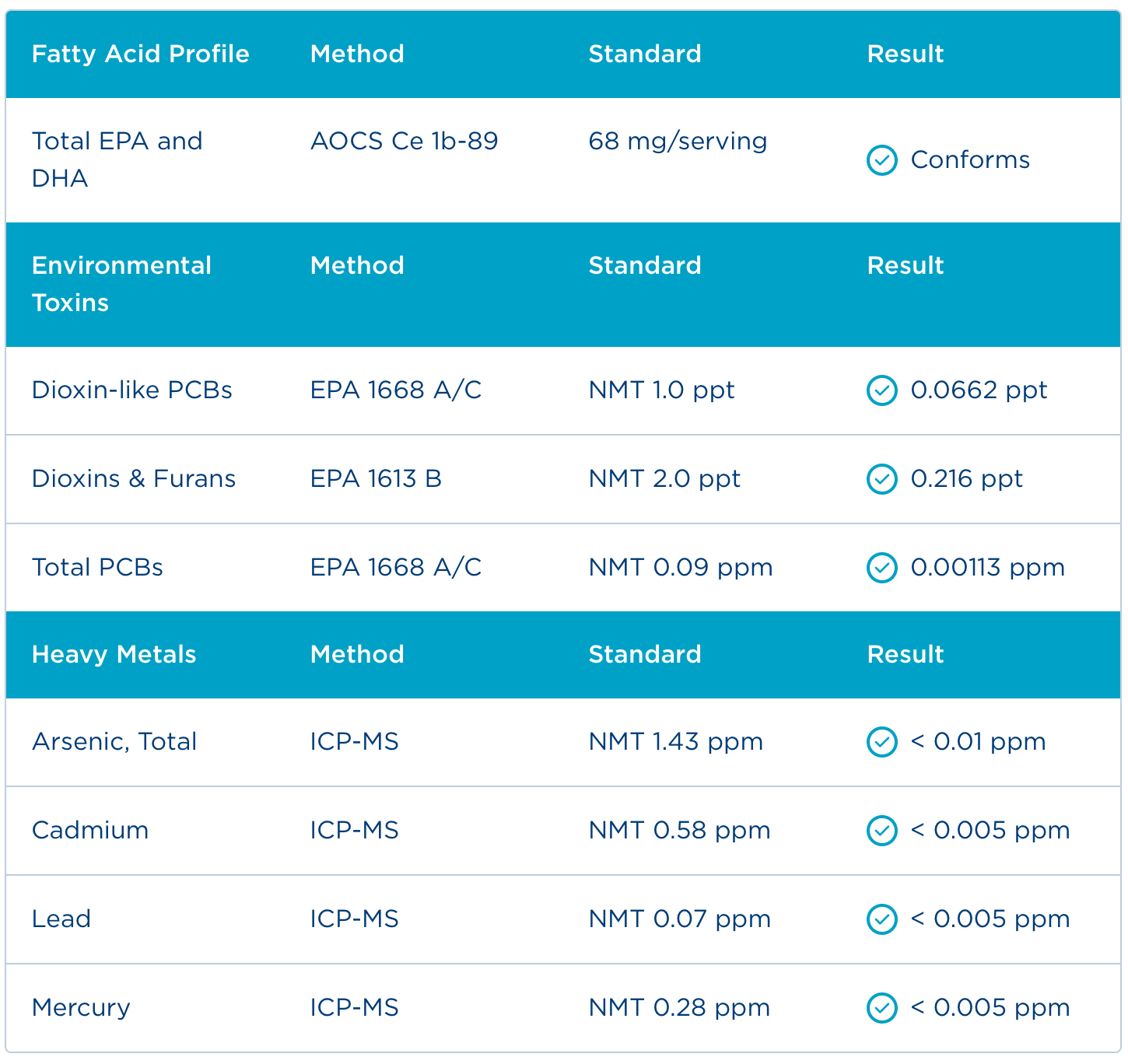Viewport: 1128px width, 1064px height.
Task: Select the Cadmium row label
Action: pos(90,831)
